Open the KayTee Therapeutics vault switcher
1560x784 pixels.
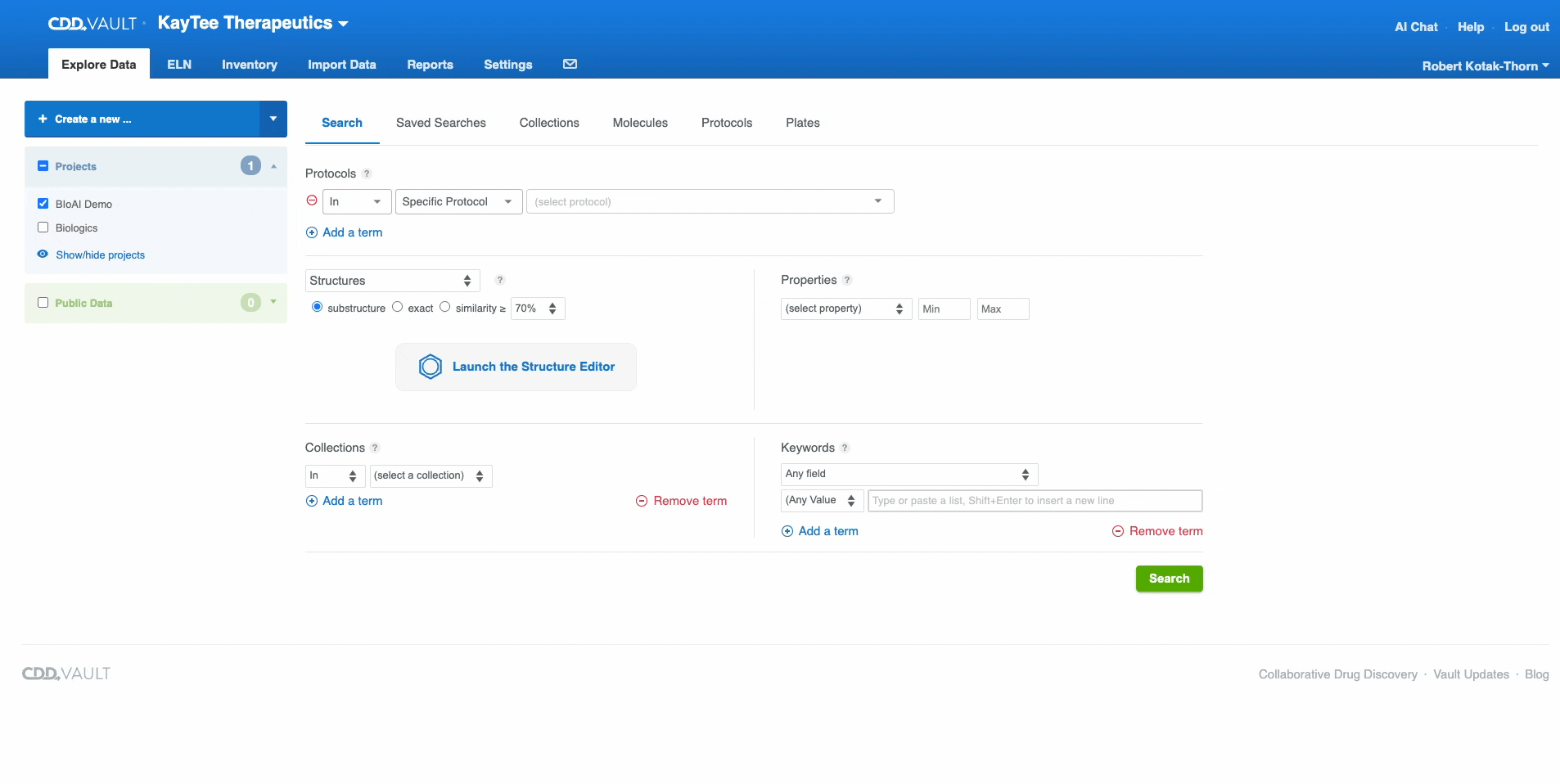(x=253, y=23)
